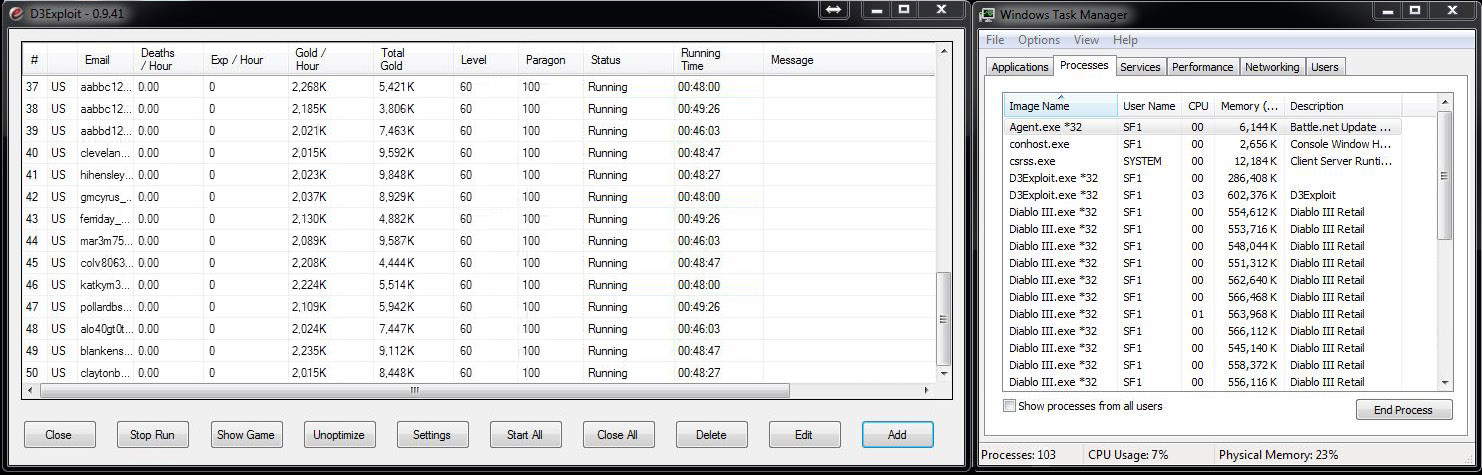Click the Exp / Hour column header
The image size is (1482, 475).
(x=246, y=60)
